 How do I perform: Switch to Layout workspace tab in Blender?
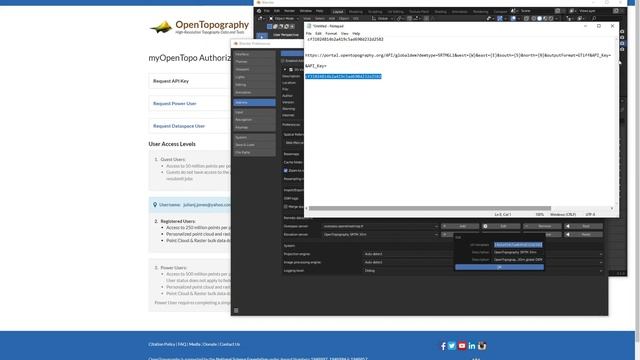pyautogui.click(x=338, y=11)
